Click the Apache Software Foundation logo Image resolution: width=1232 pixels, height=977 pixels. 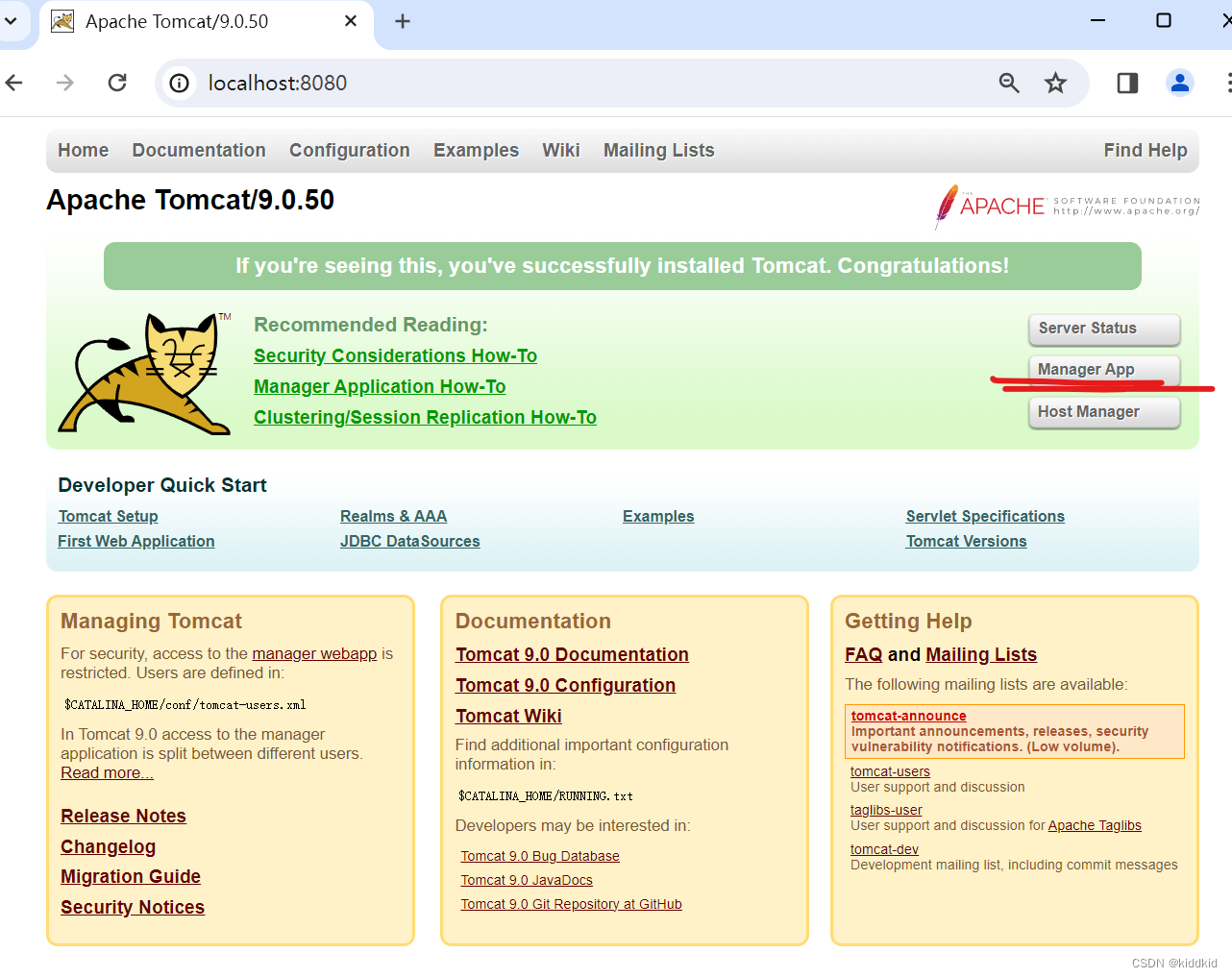[1067, 207]
